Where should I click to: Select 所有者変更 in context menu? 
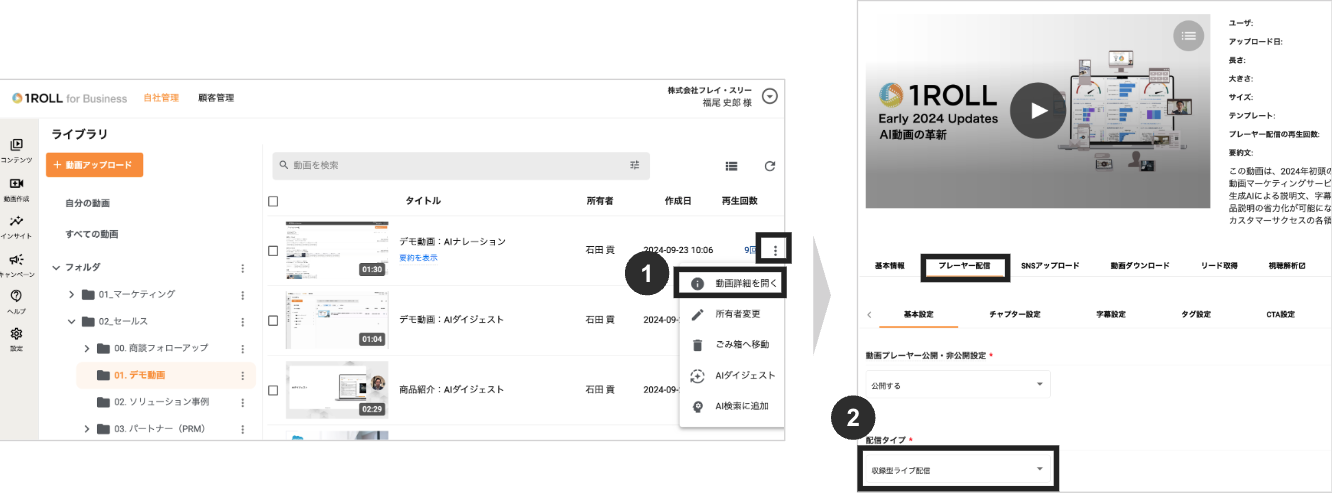pyautogui.click(x=731, y=314)
